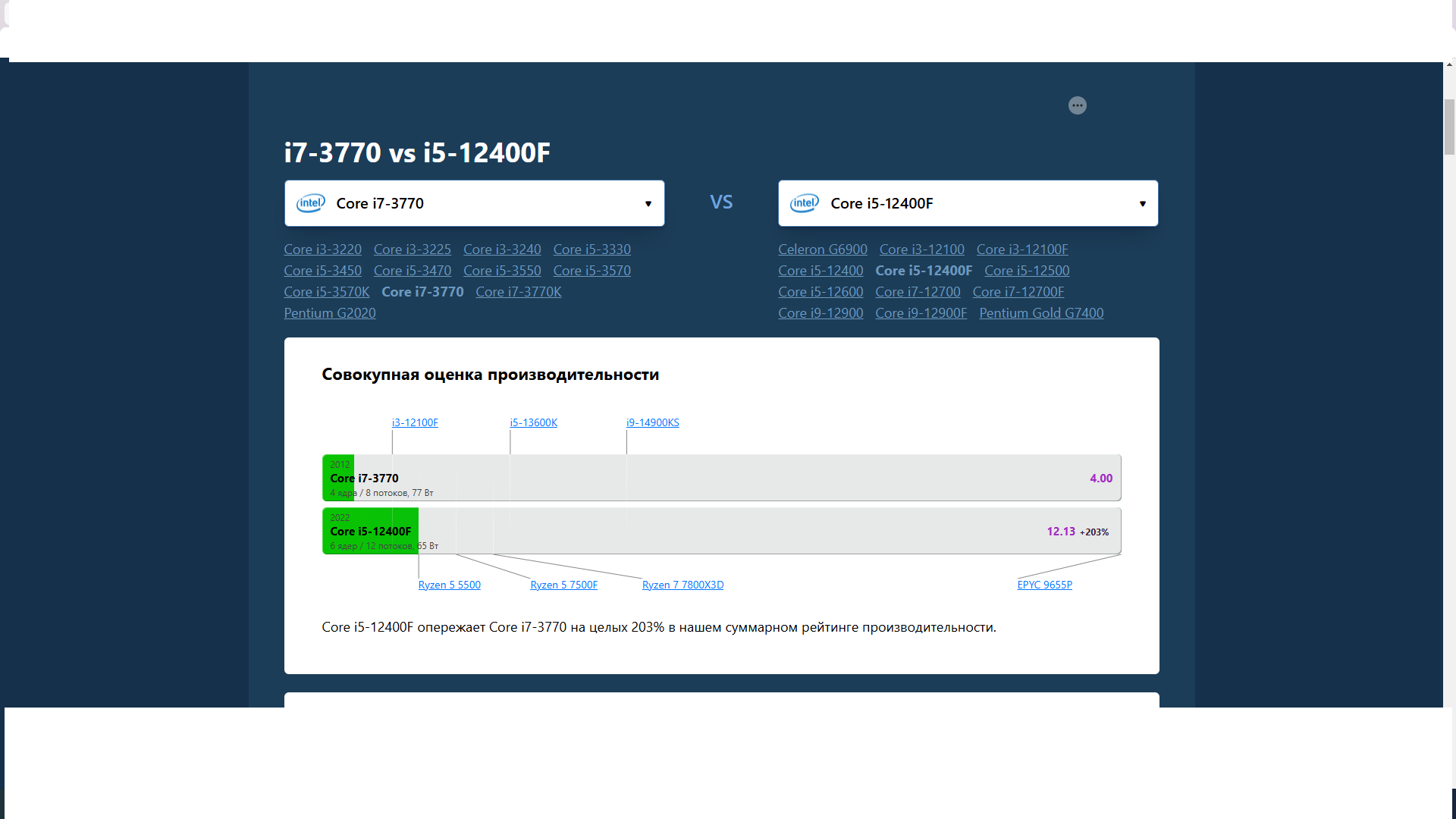Click the i5-13600K chart marker link
This screenshot has height=819, width=1456.
pos(533,422)
